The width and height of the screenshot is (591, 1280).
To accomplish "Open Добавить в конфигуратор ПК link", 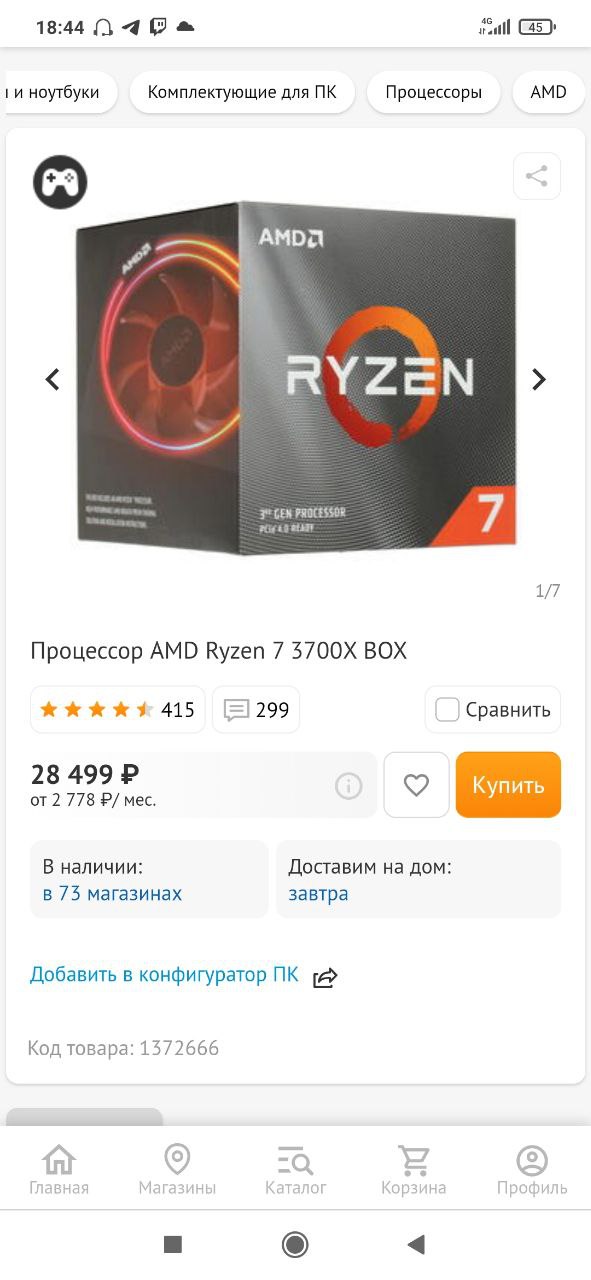I will click(x=164, y=975).
